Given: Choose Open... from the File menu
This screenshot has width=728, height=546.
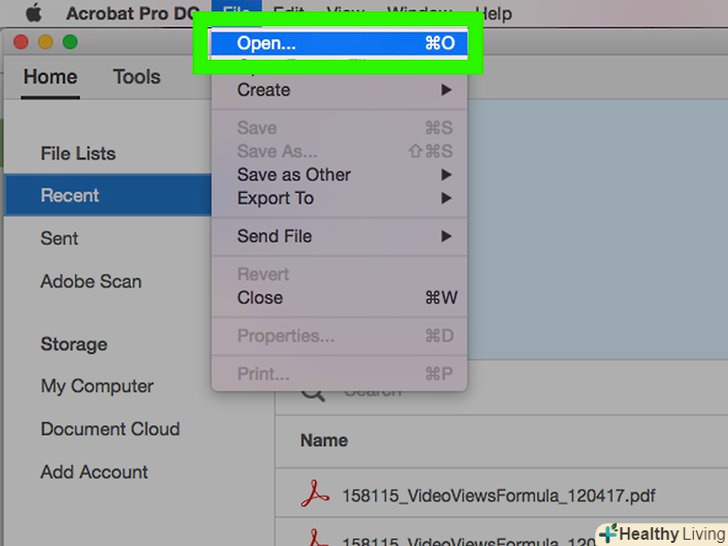Looking at the screenshot, I should [339, 43].
